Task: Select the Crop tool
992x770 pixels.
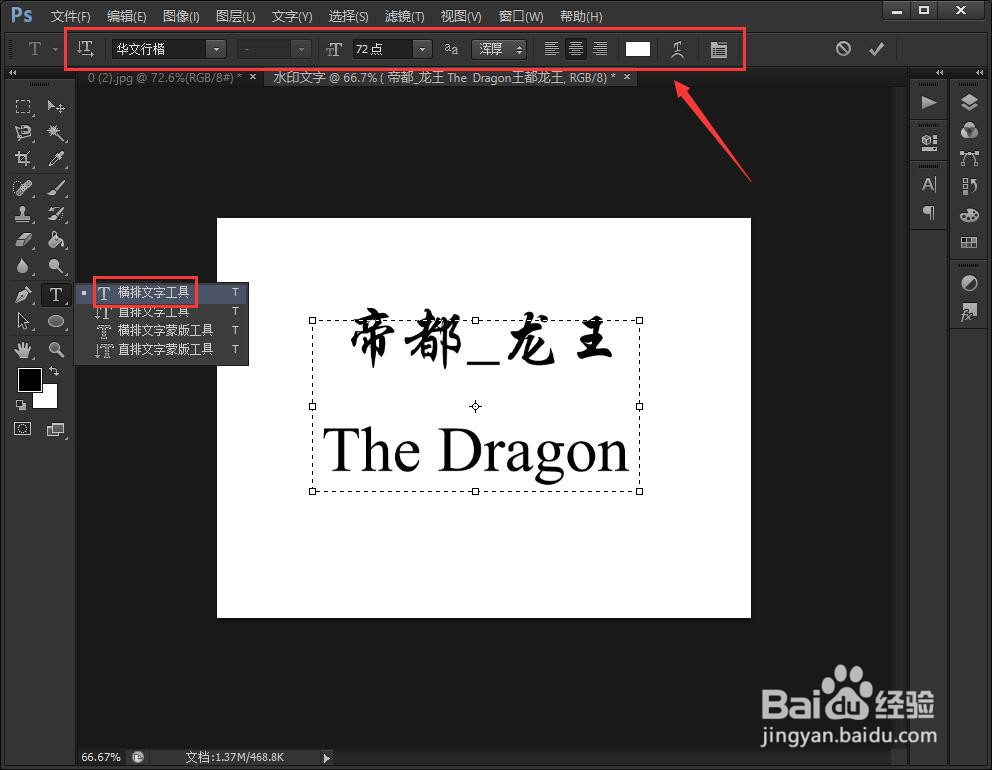Action: (22, 159)
